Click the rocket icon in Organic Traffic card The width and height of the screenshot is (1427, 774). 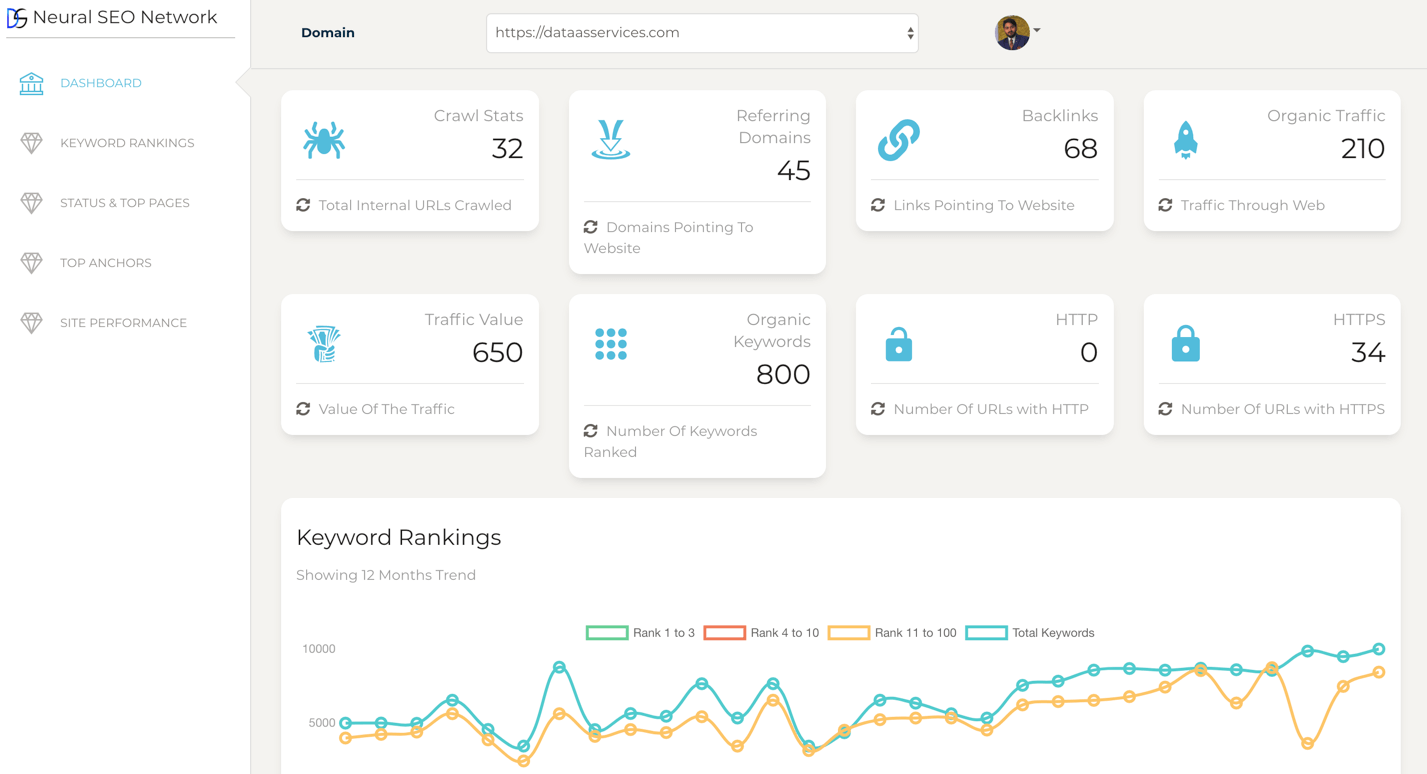point(1185,140)
